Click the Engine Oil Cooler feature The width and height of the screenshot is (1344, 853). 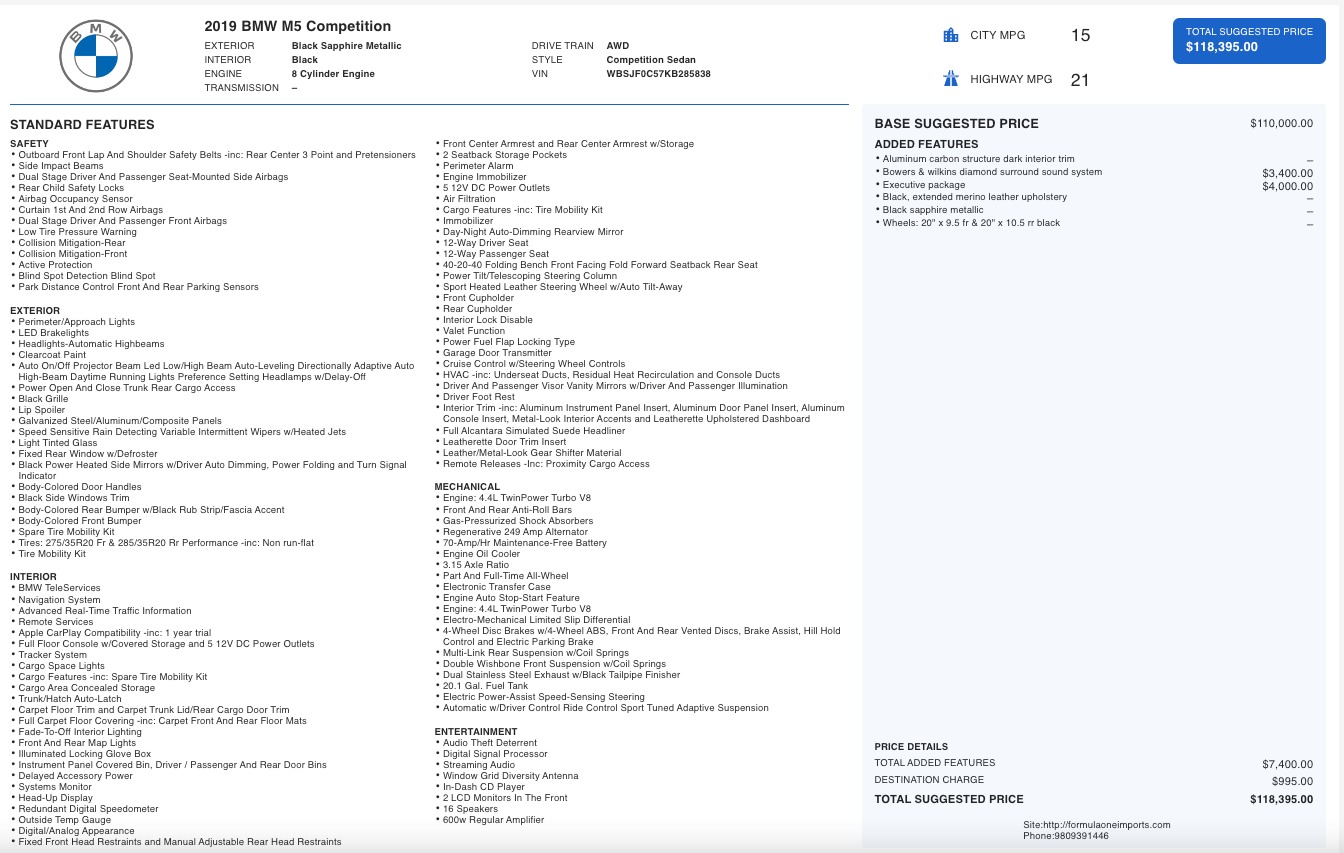coord(478,554)
